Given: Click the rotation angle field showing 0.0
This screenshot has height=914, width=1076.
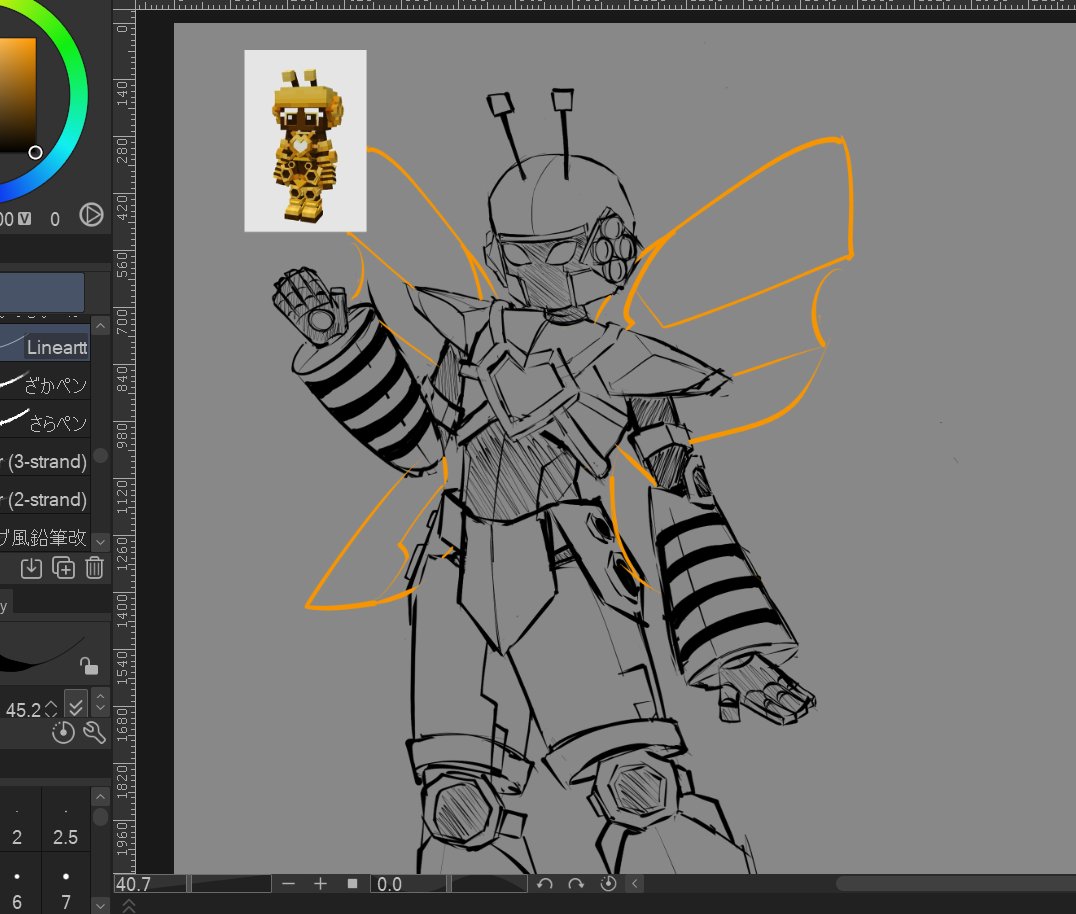Looking at the screenshot, I should (408, 884).
